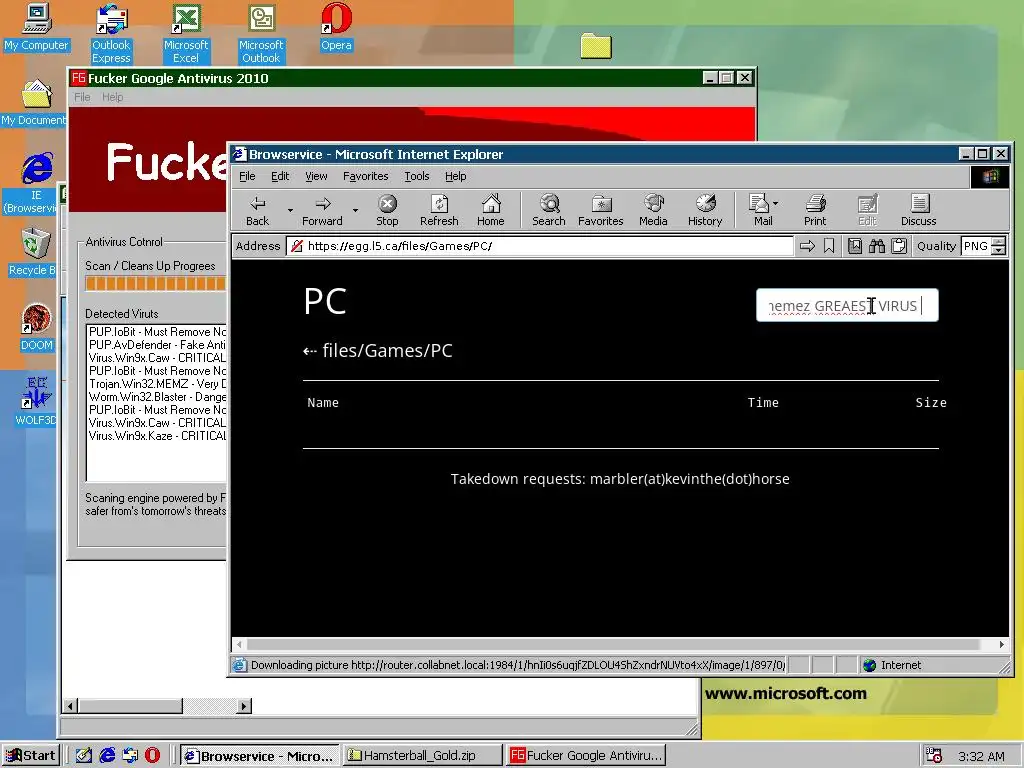Open the Forward button history dropdown arrow
Viewport: 1024px width, 768px height.
[355, 210]
